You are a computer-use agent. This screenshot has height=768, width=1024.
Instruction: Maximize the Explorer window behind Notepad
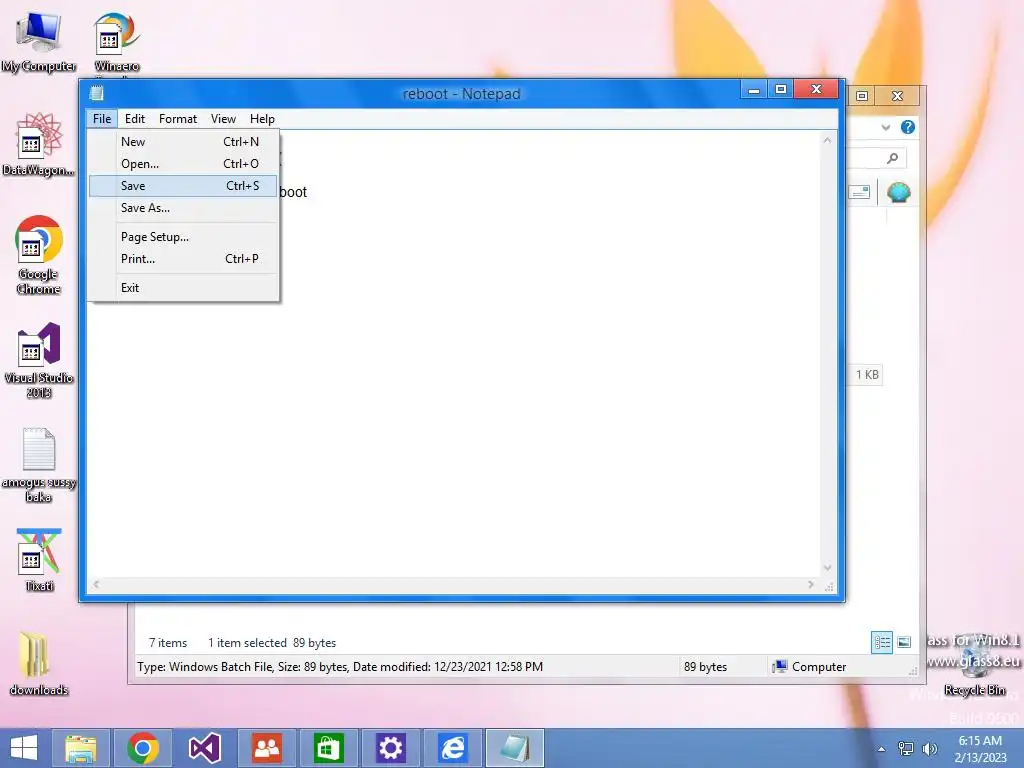(862, 96)
